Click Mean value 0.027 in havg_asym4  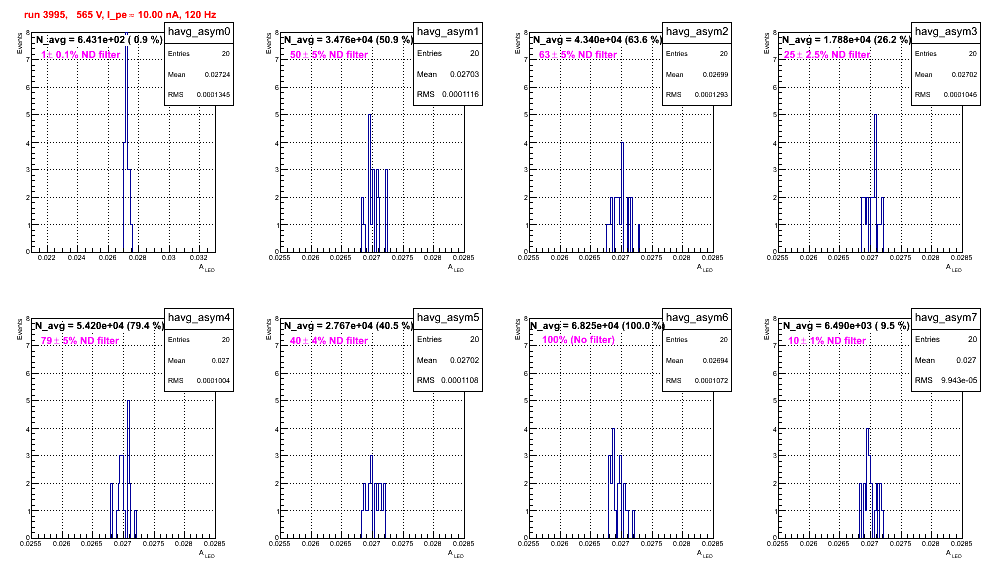(x=220, y=360)
